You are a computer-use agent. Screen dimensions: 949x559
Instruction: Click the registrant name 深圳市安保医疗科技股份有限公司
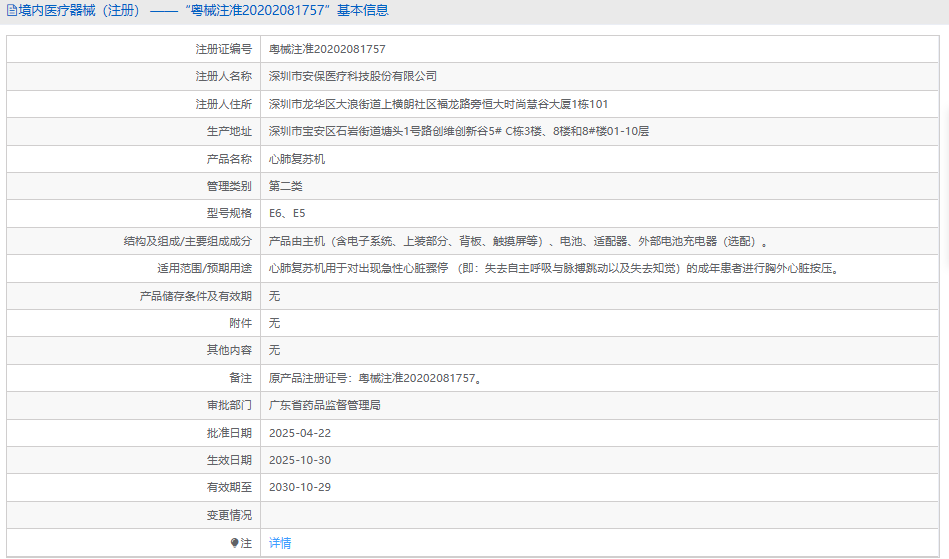coord(353,76)
